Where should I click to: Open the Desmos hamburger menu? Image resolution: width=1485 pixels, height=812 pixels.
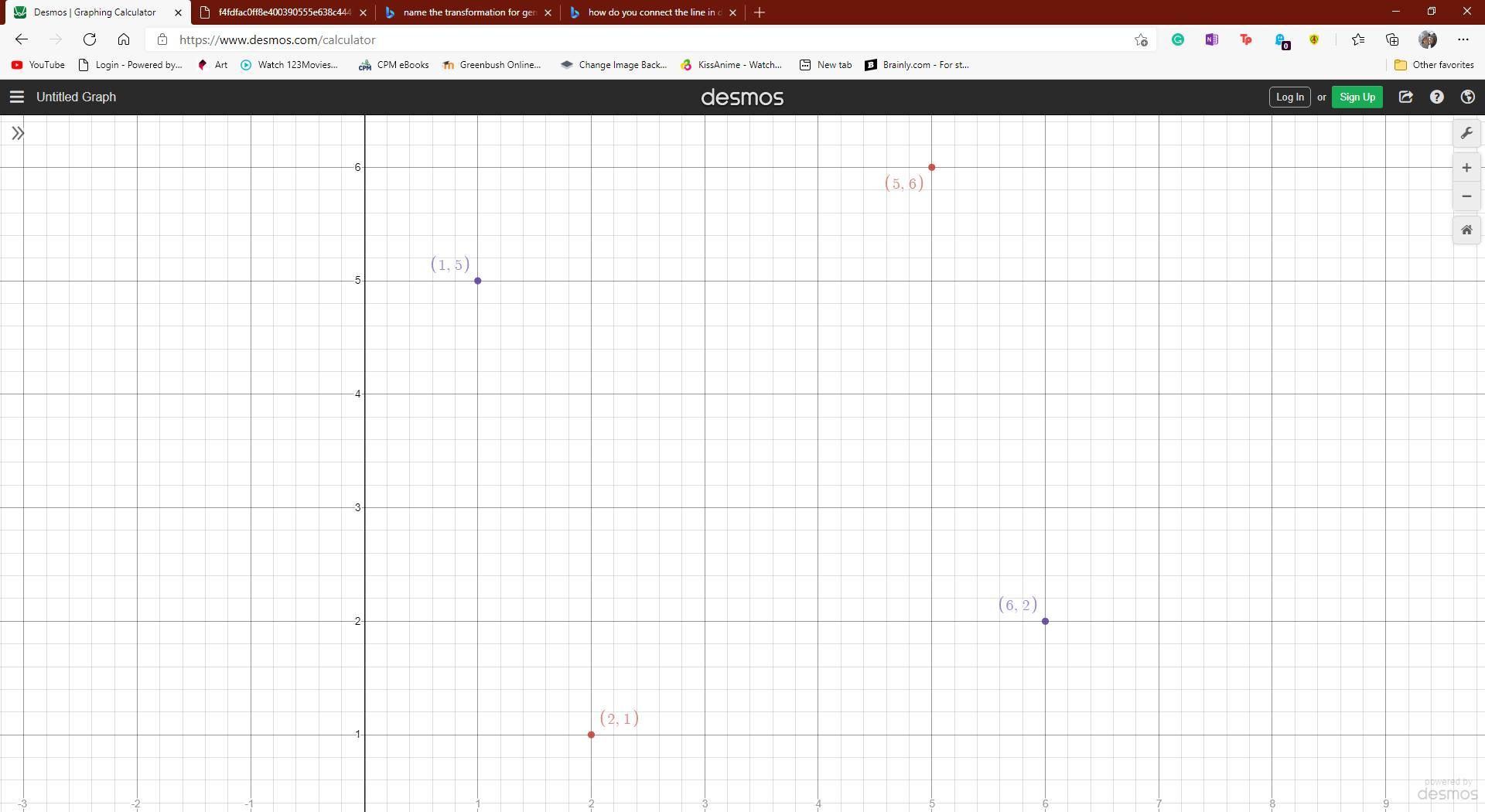[x=16, y=97]
